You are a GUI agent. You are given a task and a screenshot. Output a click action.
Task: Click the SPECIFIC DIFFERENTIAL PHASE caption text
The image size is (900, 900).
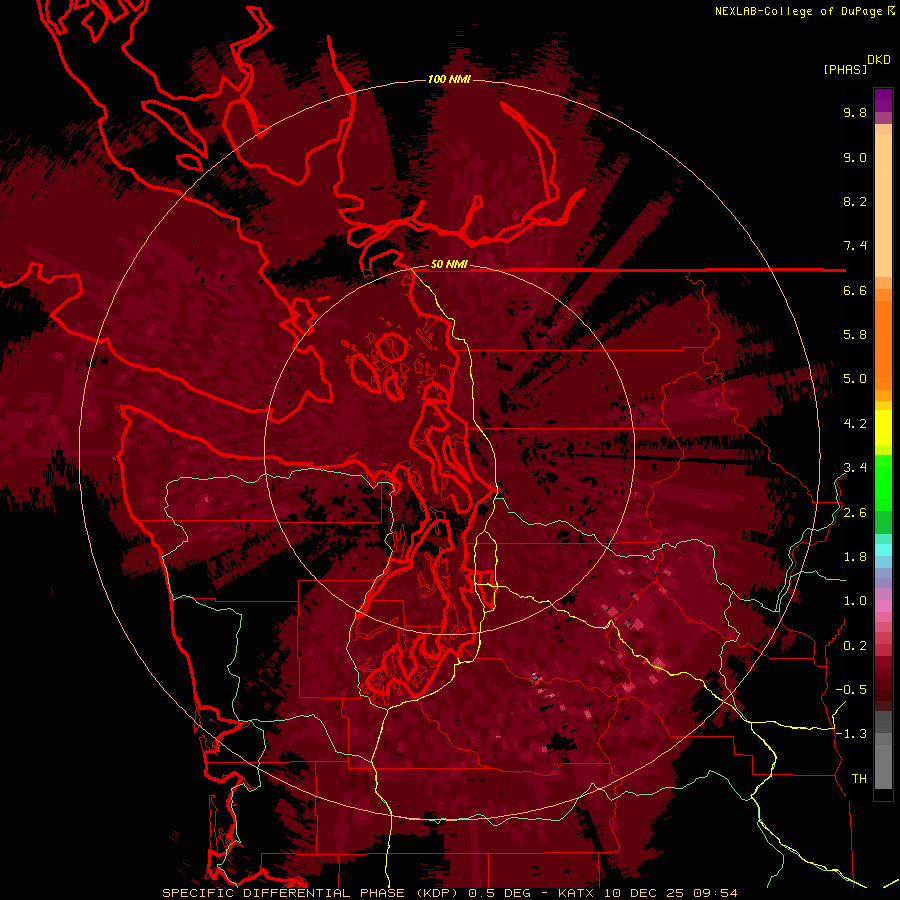(284, 893)
